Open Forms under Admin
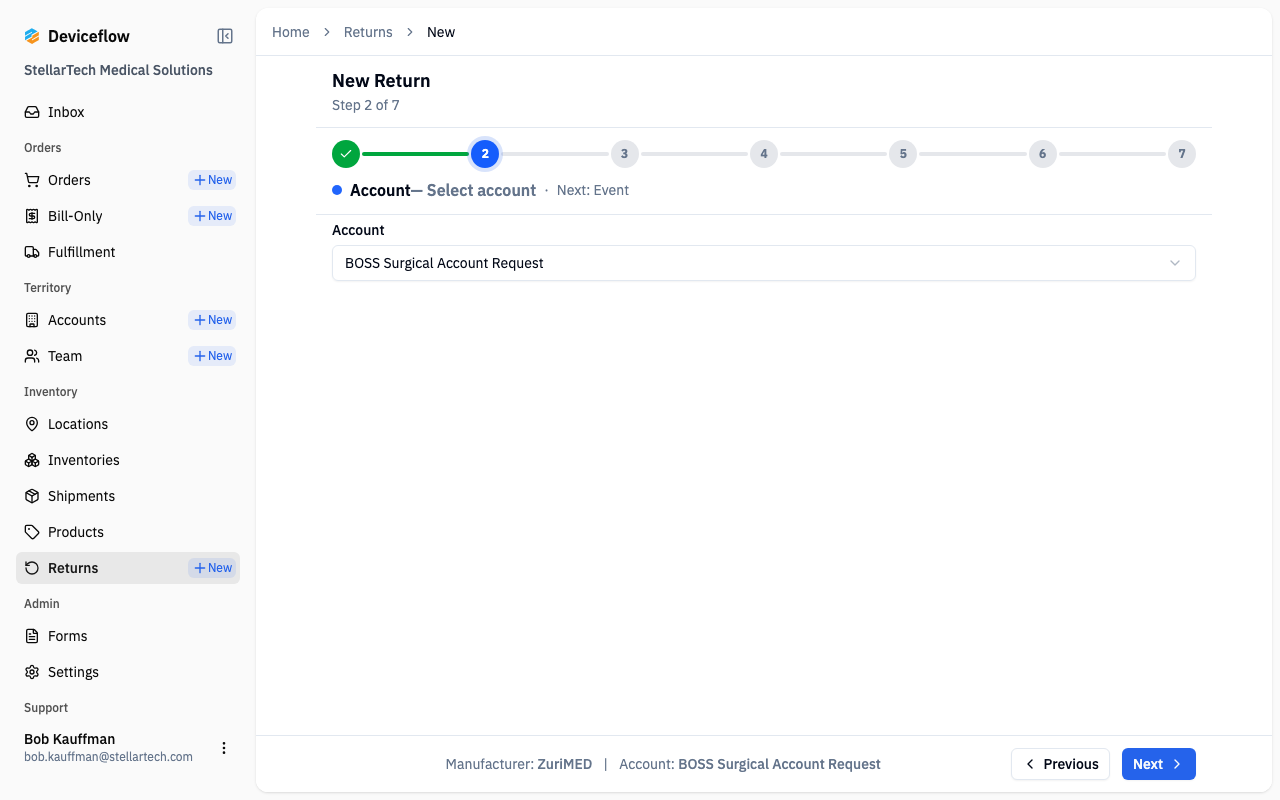 [128, 636]
